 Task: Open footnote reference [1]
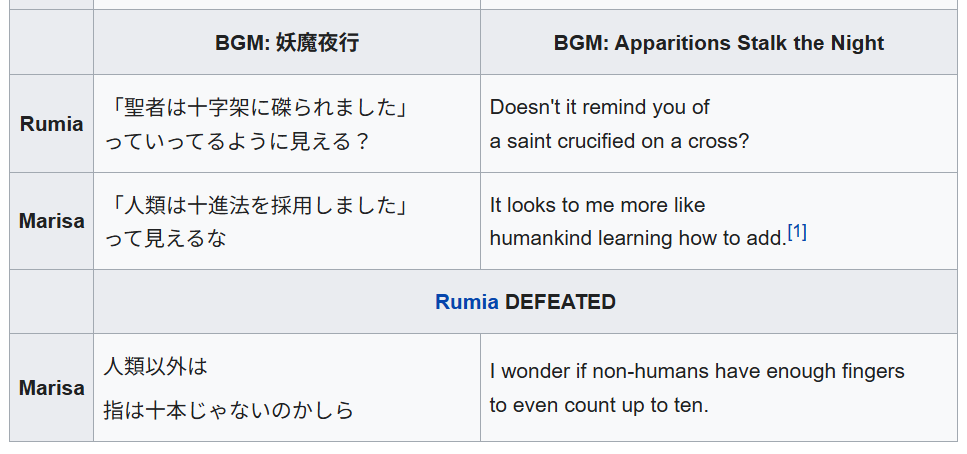click(x=797, y=233)
